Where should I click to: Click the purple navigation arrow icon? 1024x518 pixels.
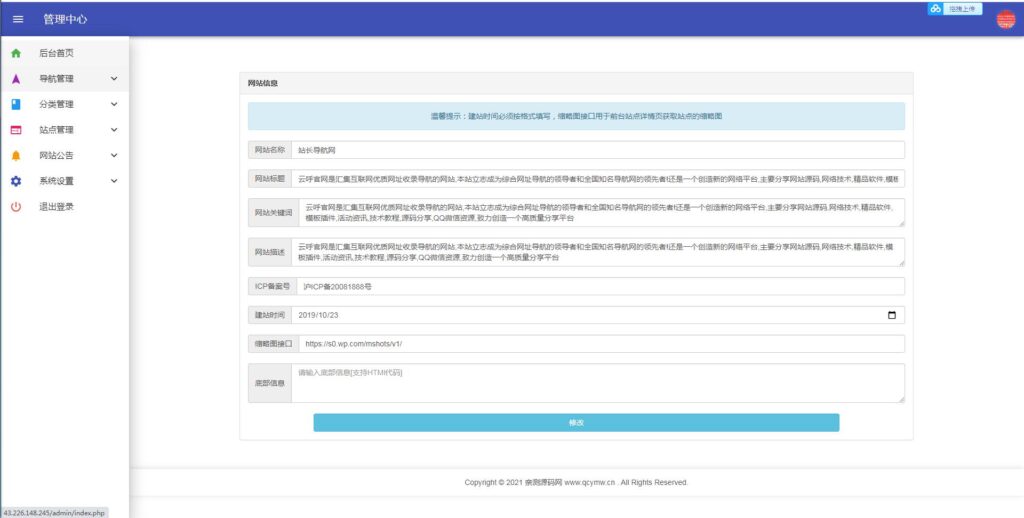pyautogui.click(x=16, y=79)
